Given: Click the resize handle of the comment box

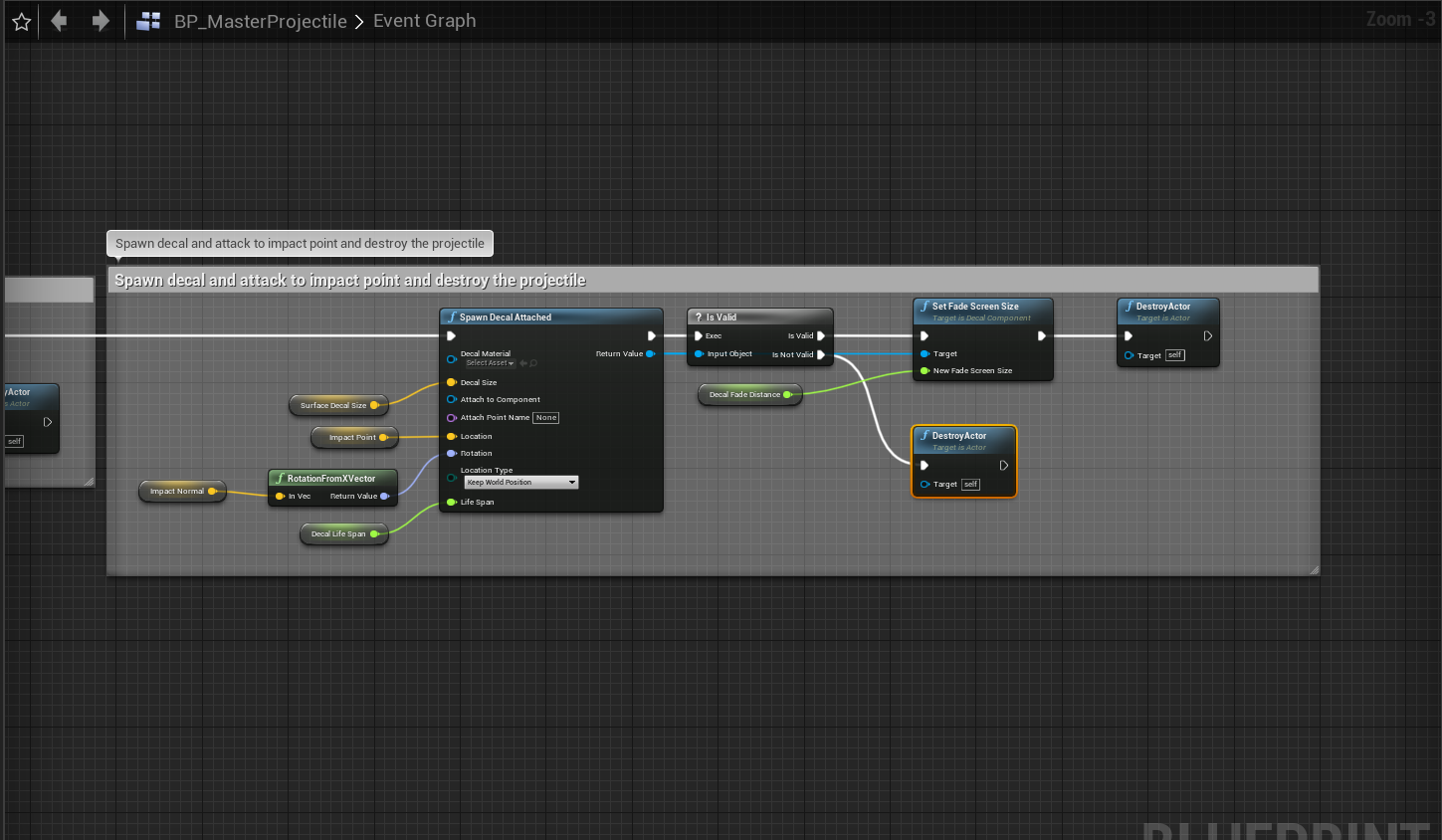Looking at the screenshot, I should (x=1314, y=569).
